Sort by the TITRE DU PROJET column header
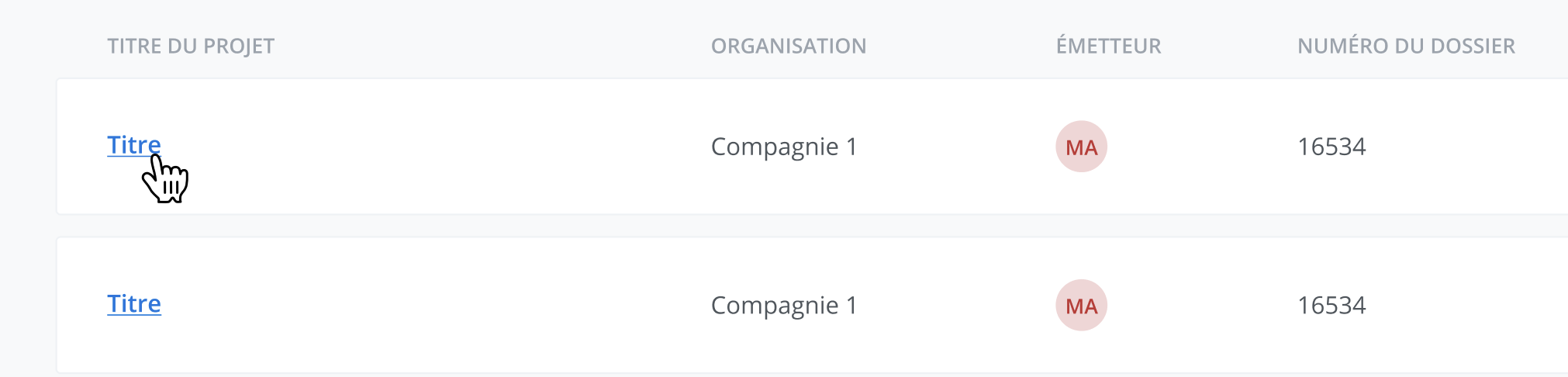 coord(191,47)
